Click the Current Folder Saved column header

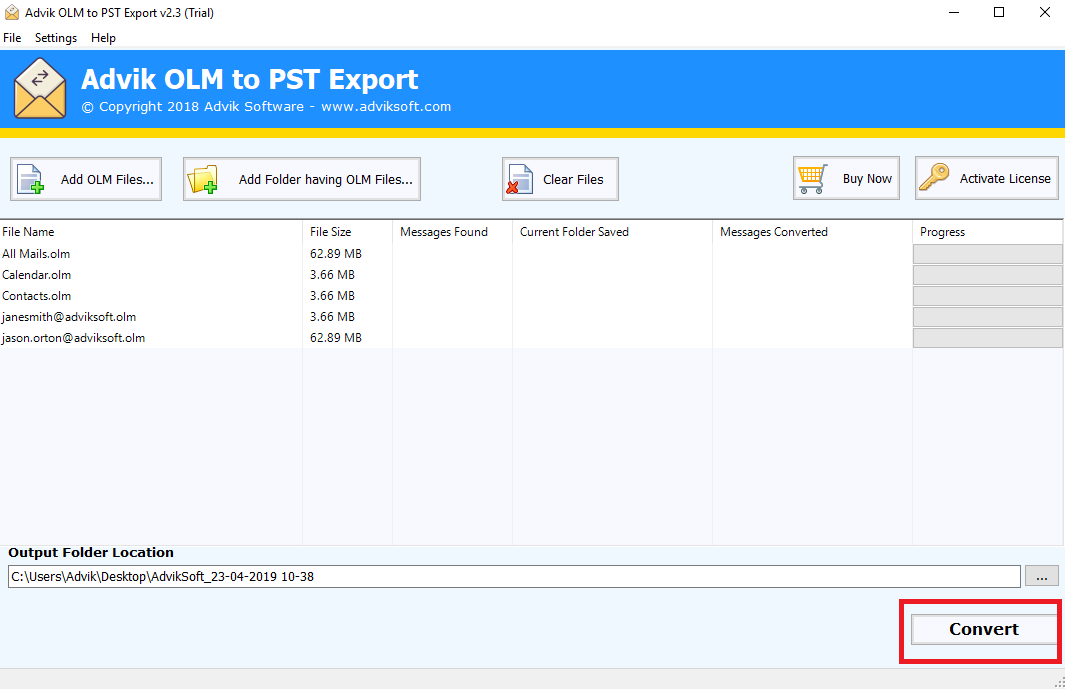pos(612,232)
